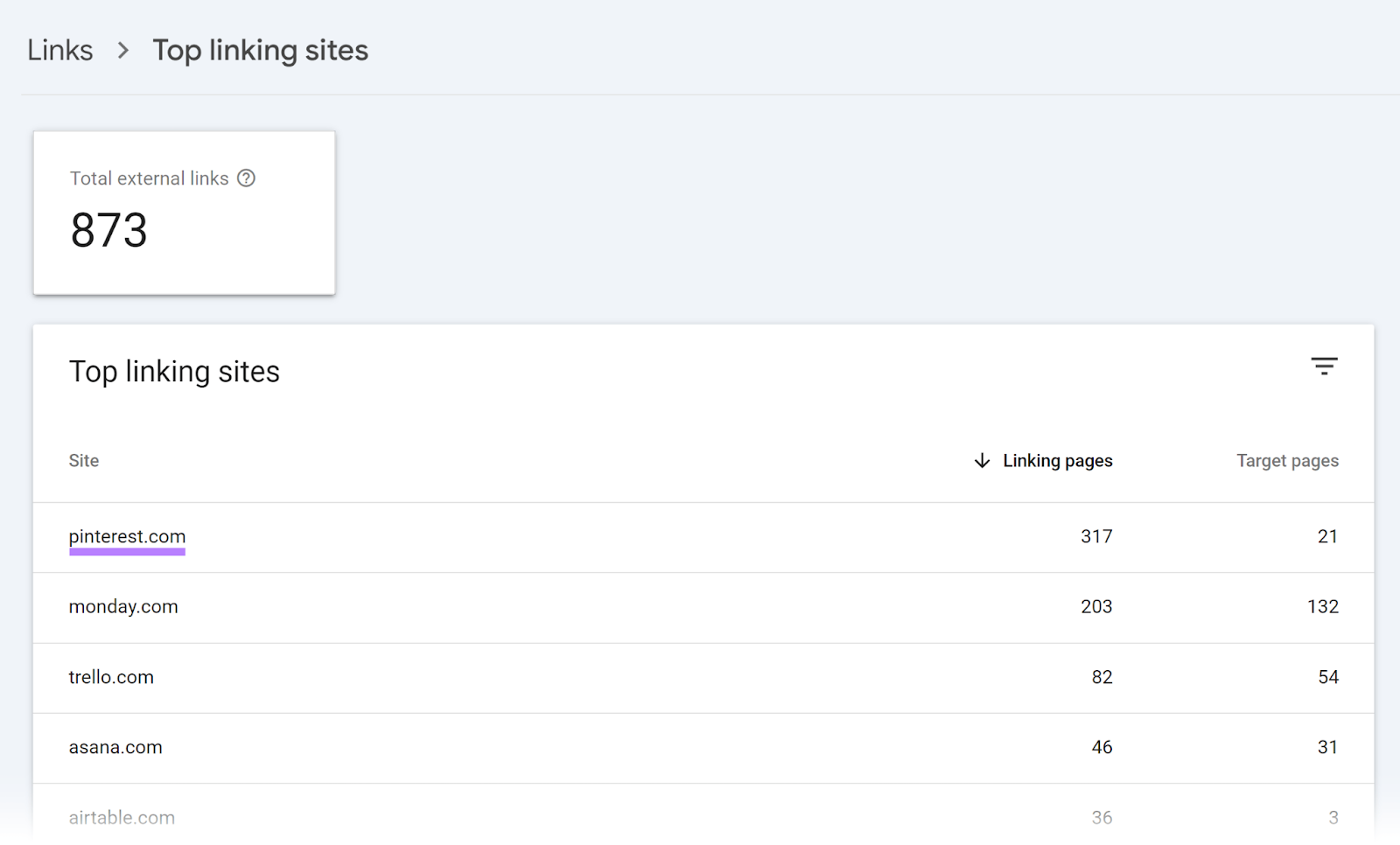Open the pinterest.com row
Viewport: 1400px width, 845px height.
703,537
